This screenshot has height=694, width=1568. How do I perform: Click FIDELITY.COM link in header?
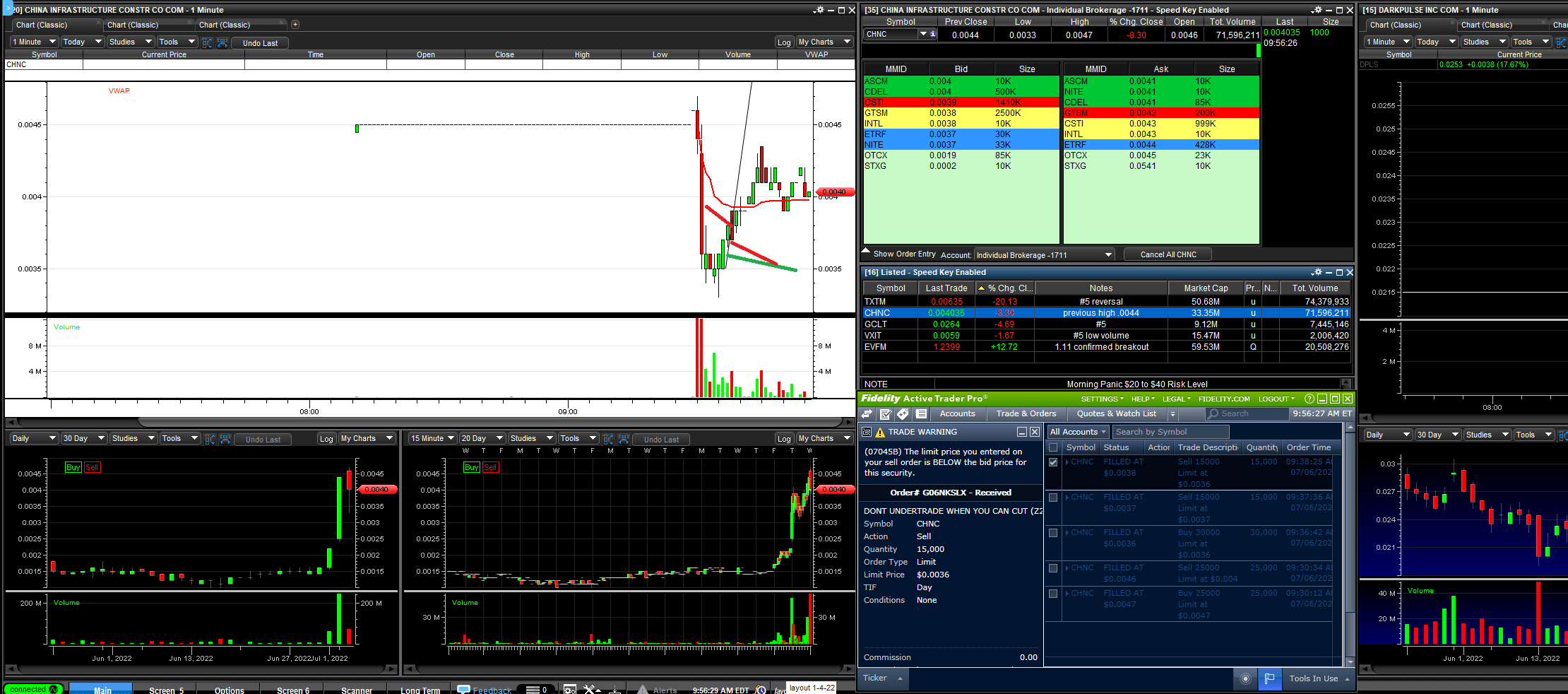click(x=1224, y=399)
